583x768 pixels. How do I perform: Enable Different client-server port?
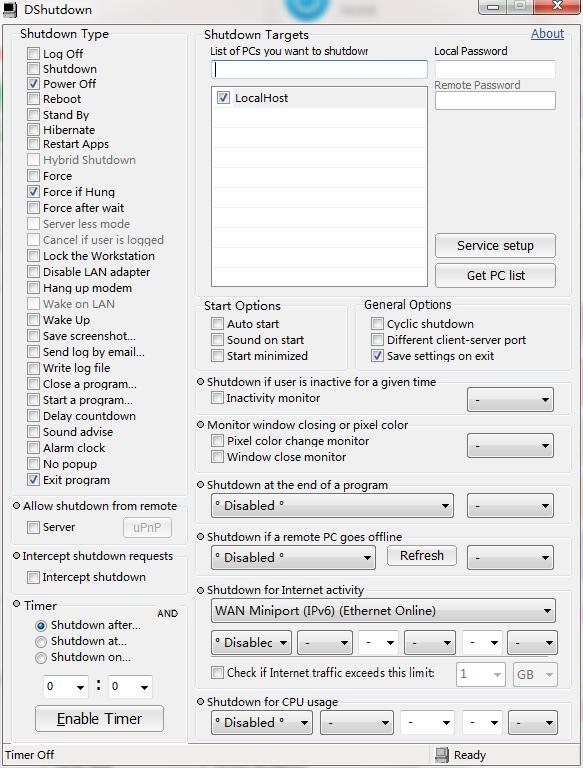point(377,340)
